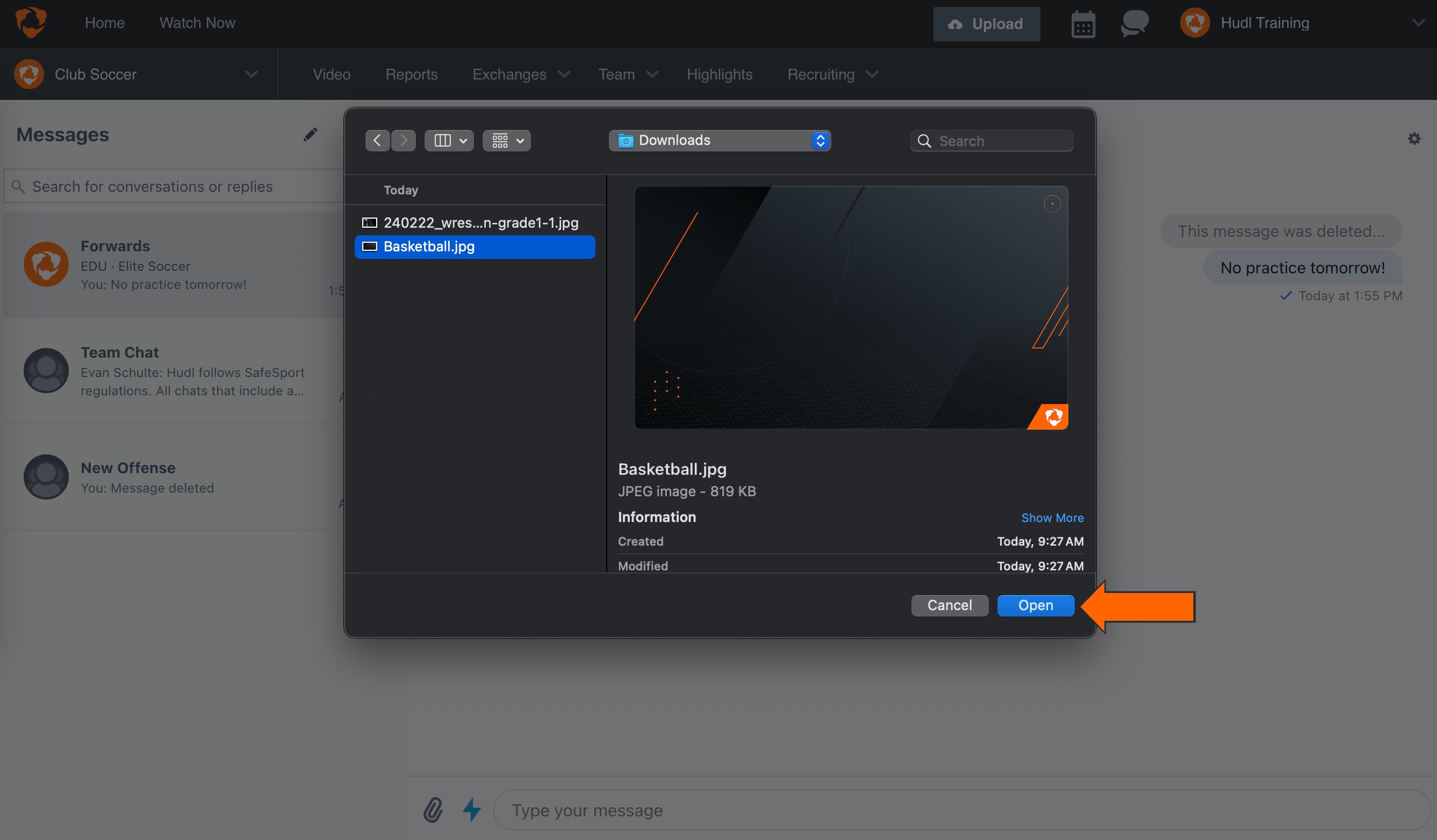Open the calendar icon in top bar
The image size is (1437, 840).
point(1083,24)
